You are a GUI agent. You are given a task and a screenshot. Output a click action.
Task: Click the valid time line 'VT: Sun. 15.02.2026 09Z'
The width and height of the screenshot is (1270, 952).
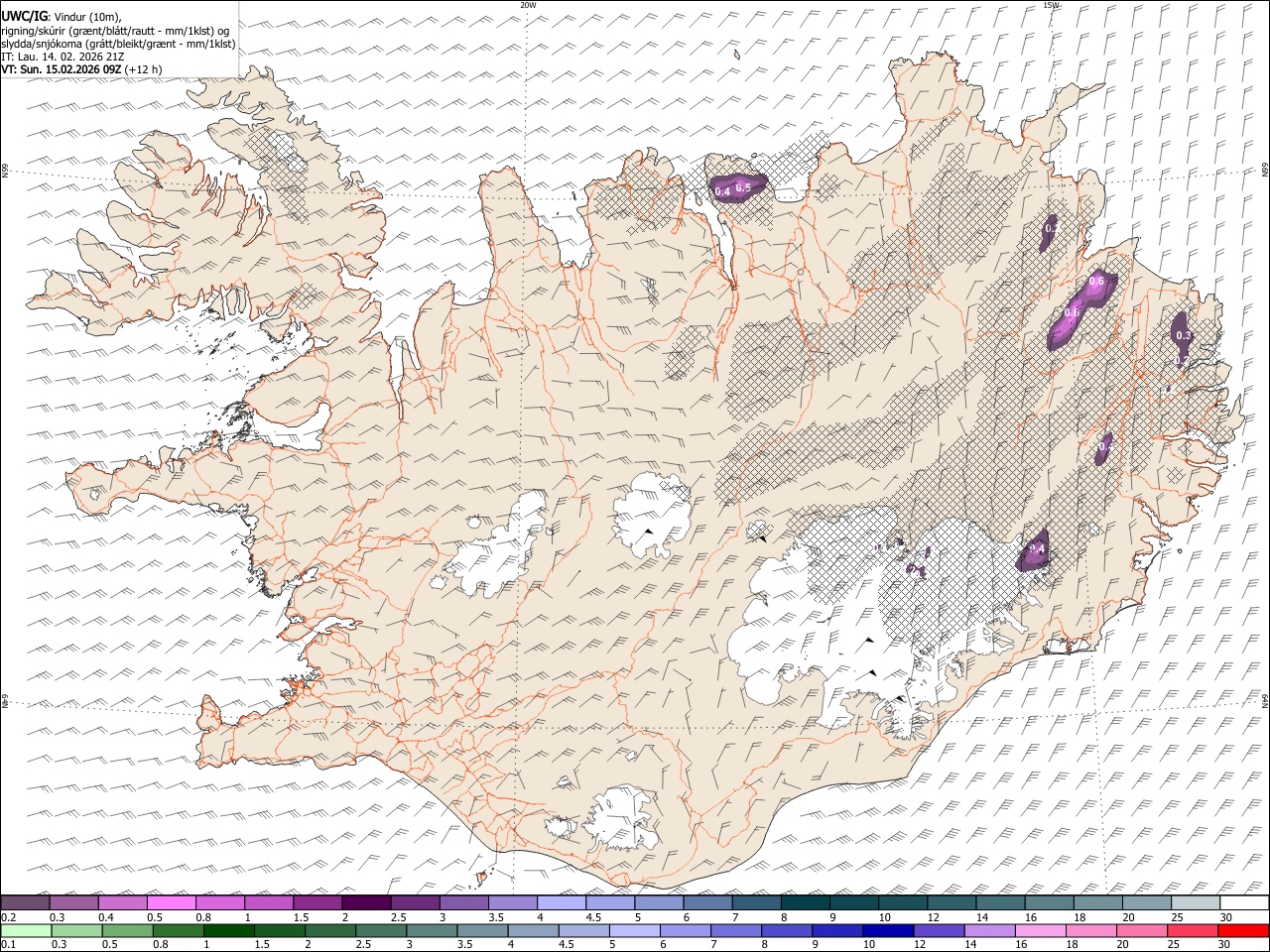coord(62,69)
